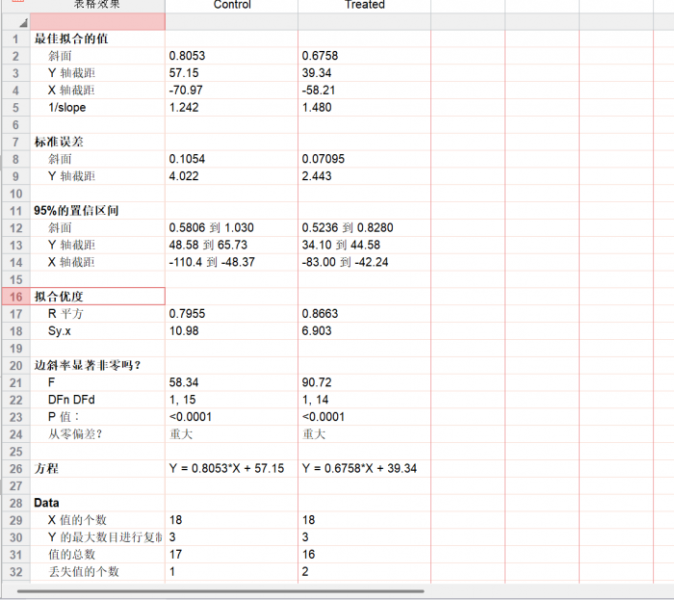The image size is (674, 600).
Task: Select the Treated column header
Action: pos(364,5)
